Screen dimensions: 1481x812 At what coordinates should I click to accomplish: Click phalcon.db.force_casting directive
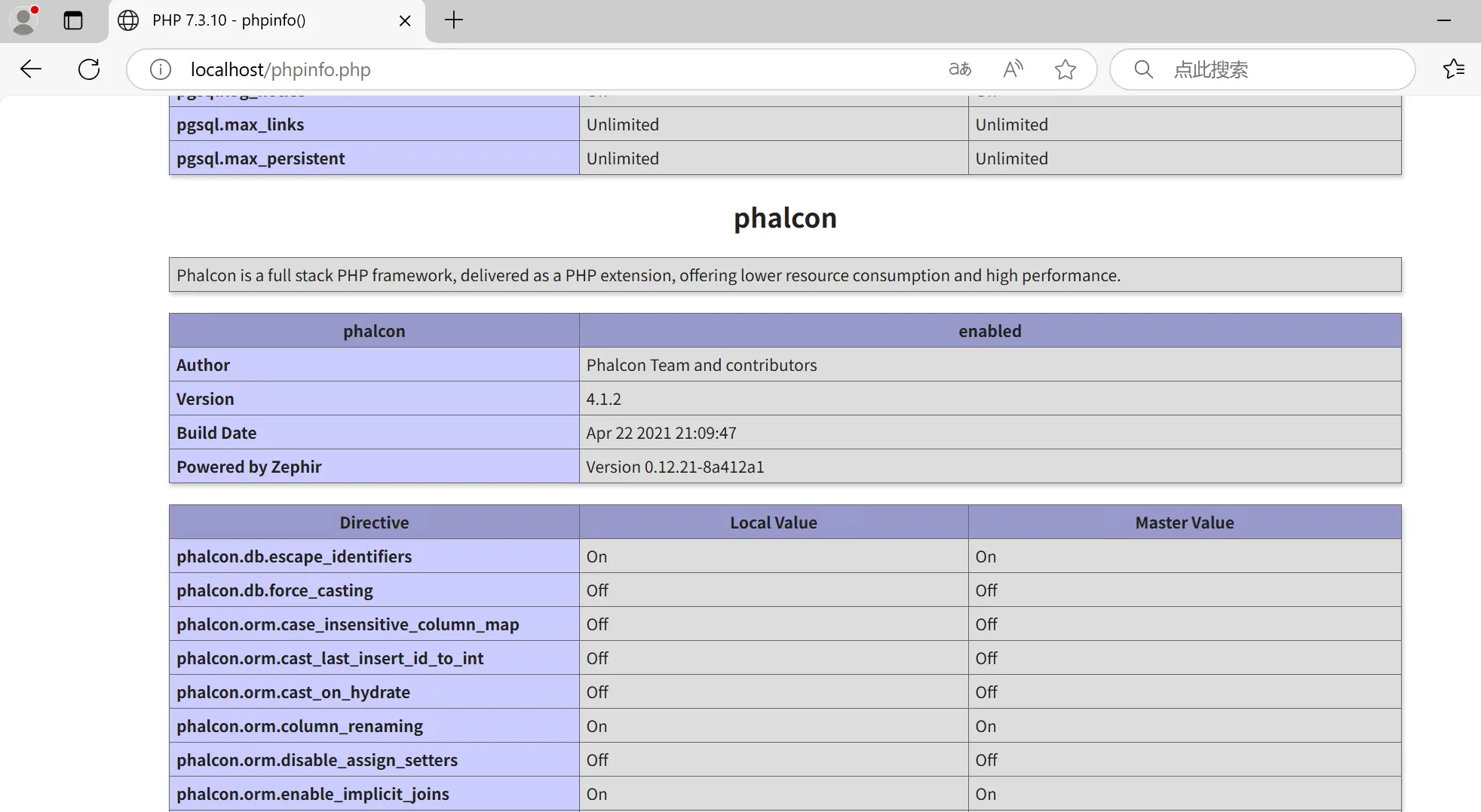(274, 590)
